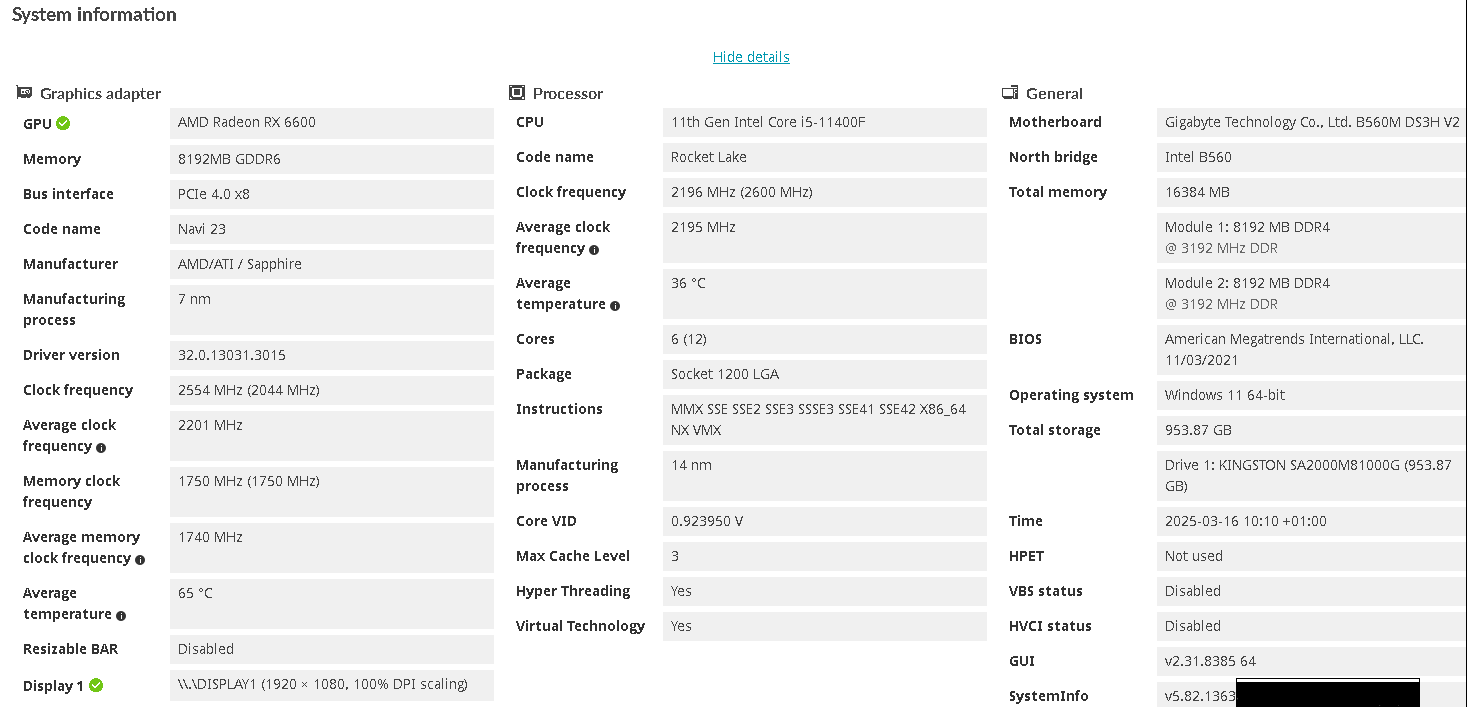The width and height of the screenshot is (1467, 707).
Task: Click info icon for GPU average temperature
Action: (x=121, y=615)
